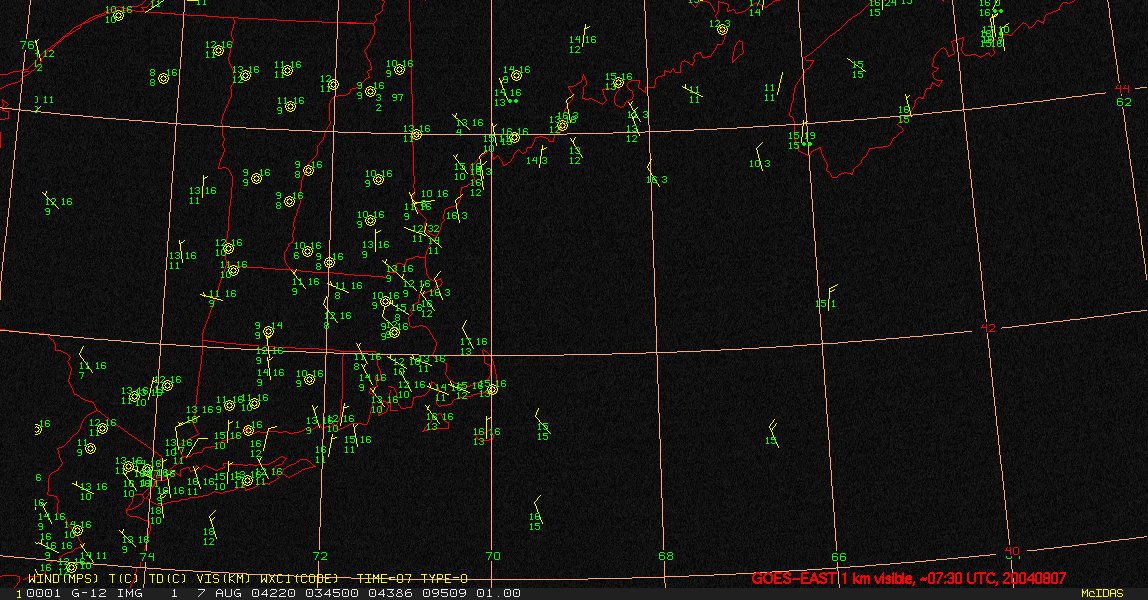Click the TYPE=0 legend text
Screen dimensions: 1148x600
coord(444,579)
